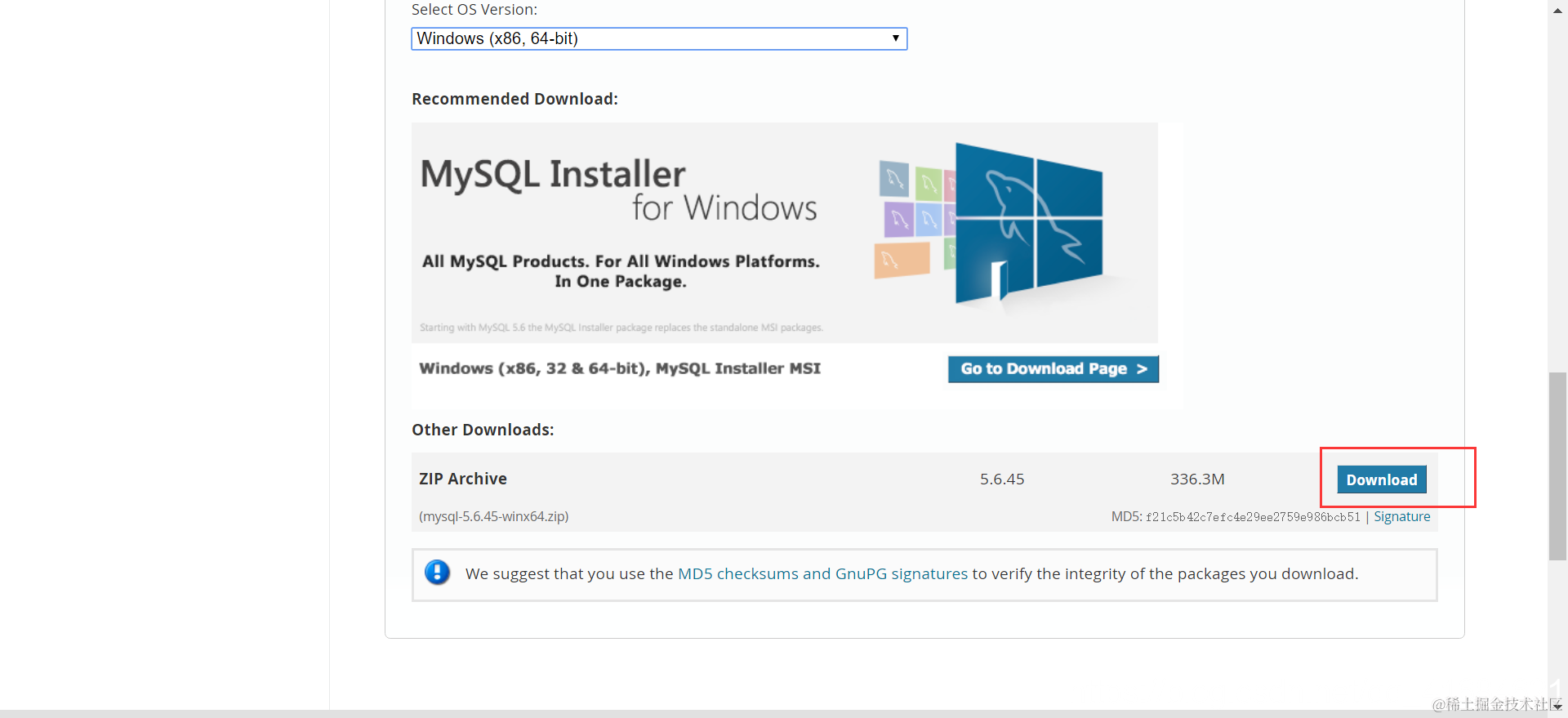Open the Select OS Version dropdown

(659, 38)
